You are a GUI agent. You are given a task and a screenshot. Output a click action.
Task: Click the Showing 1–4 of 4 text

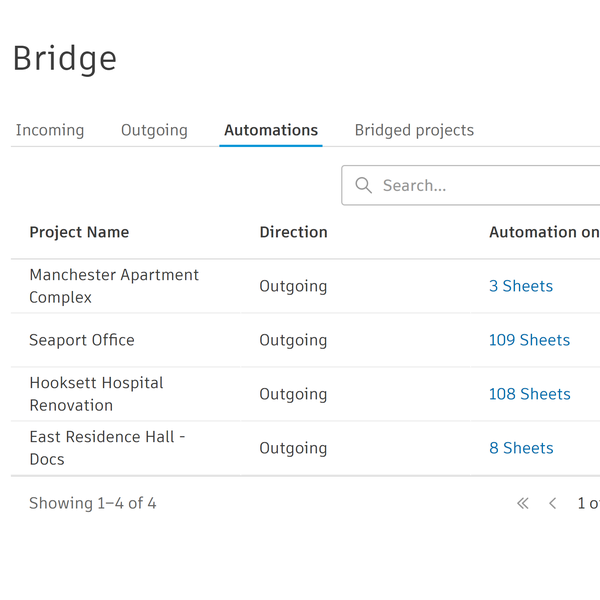(x=93, y=504)
